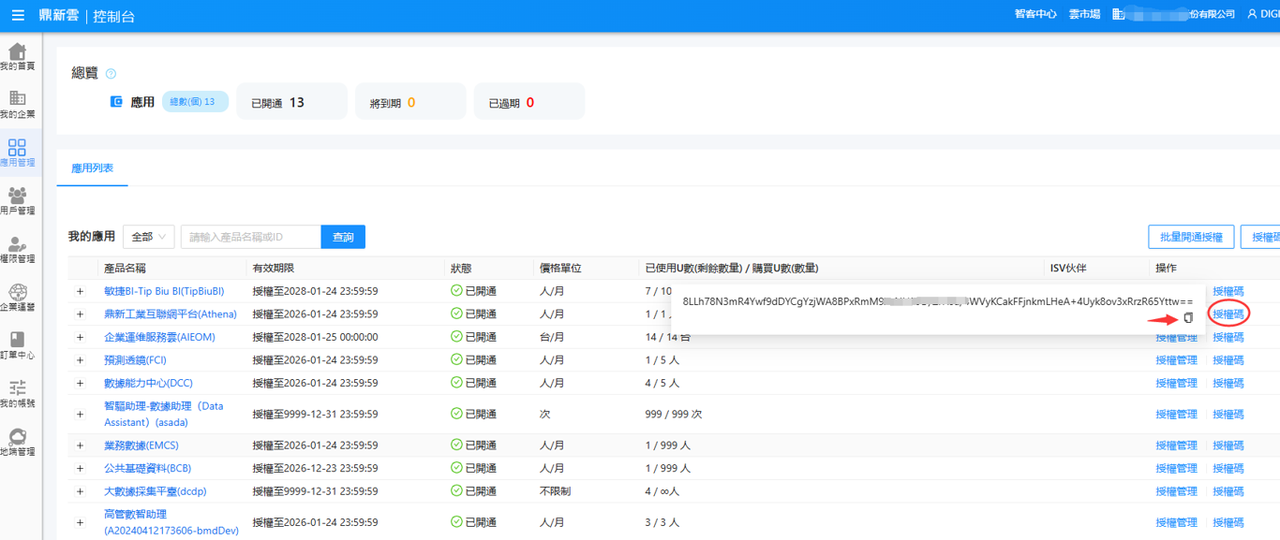Click 授權碼 for the TipBiuBI row

click(1228, 291)
